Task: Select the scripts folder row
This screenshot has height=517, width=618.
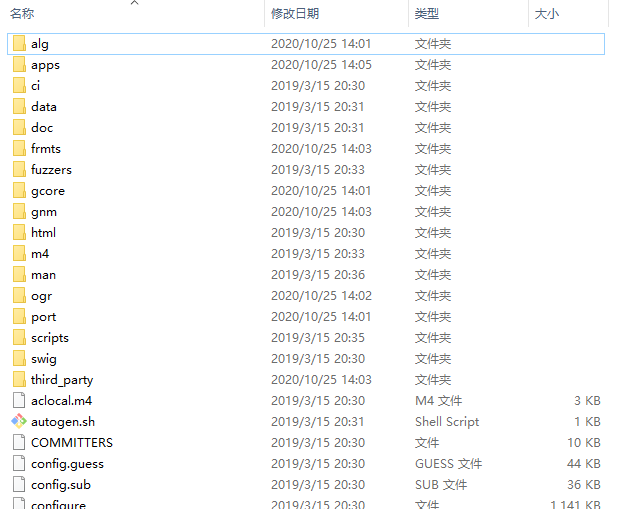Action: (x=306, y=338)
